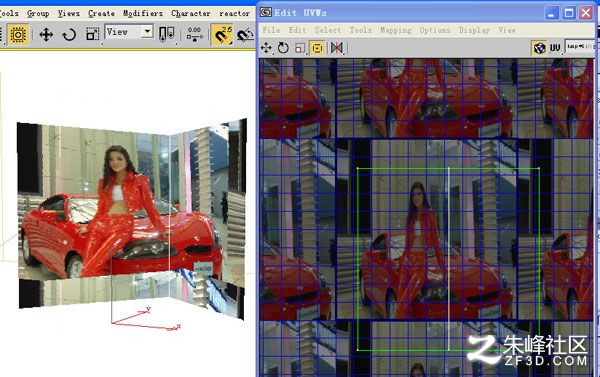Open the Edit menu in Edit UVWs
Viewport: 600px width, 377px height.
pyautogui.click(x=297, y=30)
